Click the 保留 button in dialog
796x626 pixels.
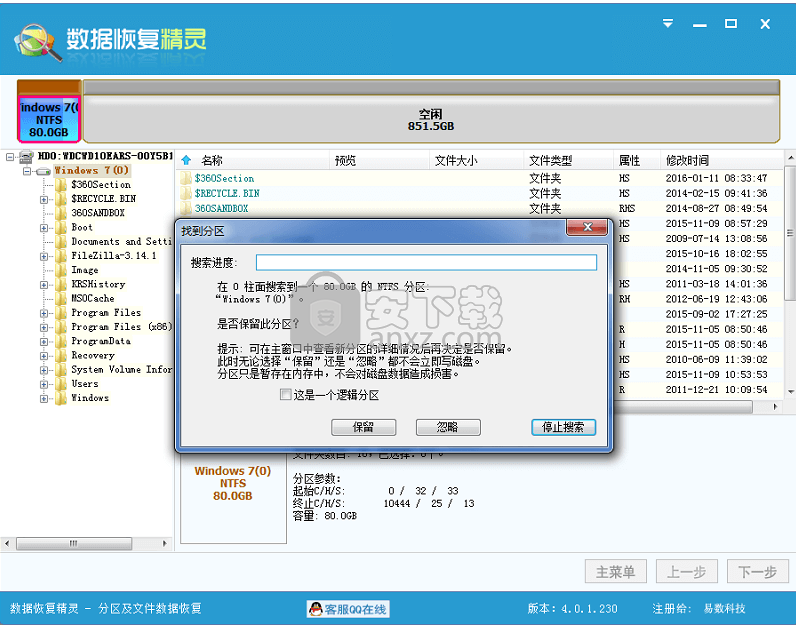[x=363, y=427]
